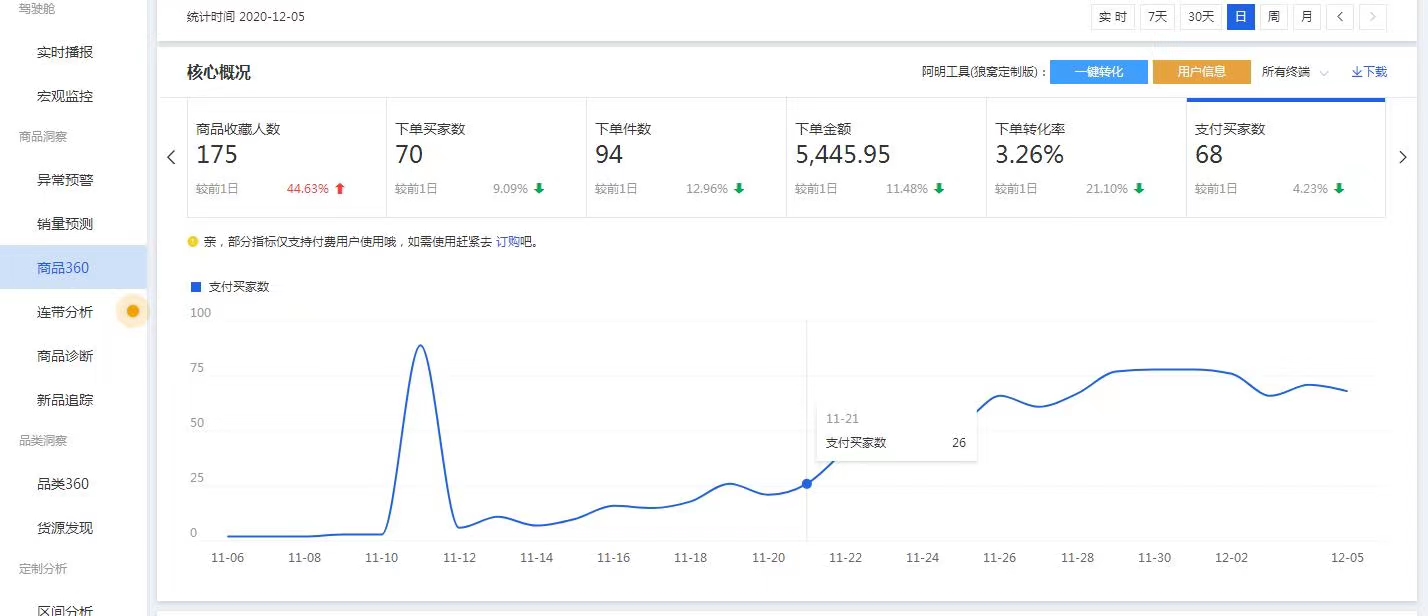Click the left arrow to scroll metric cards
The image size is (1428, 616).
(171, 157)
